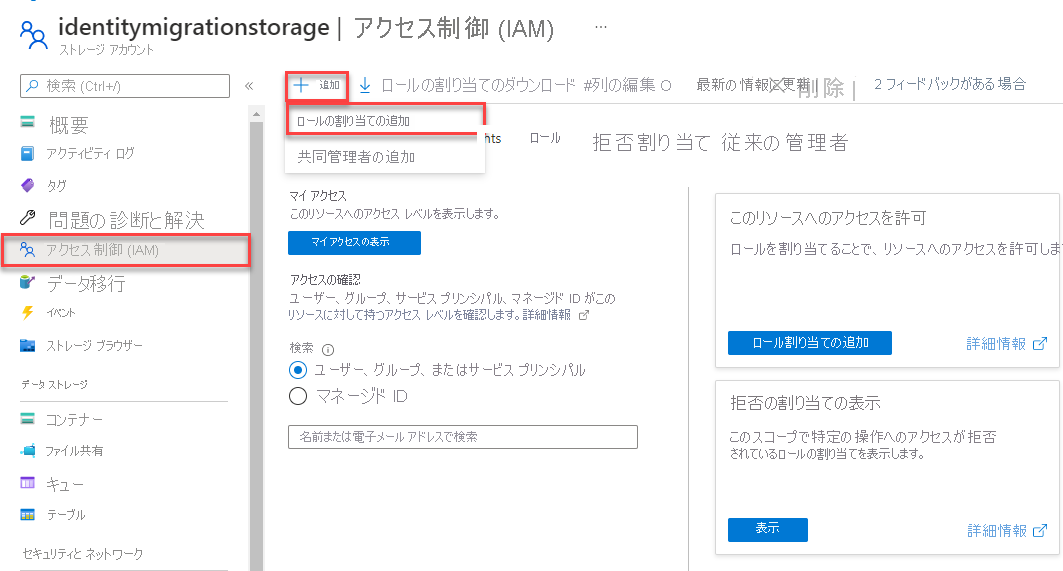Switch to 拒否割り当て tab
This screenshot has height=571, width=1063.
point(650,142)
